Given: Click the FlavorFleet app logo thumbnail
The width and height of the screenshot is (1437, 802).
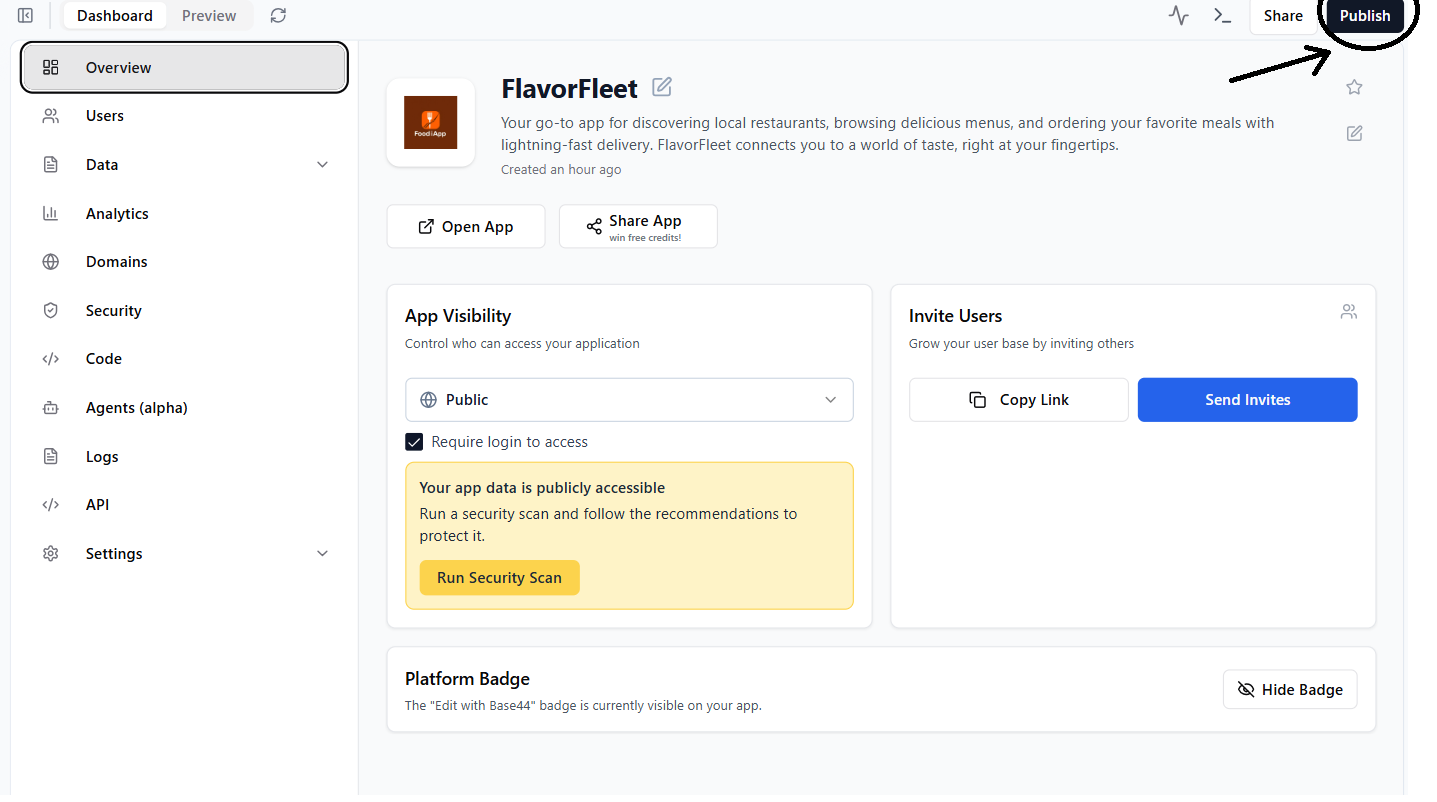Looking at the screenshot, I should 430,122.
